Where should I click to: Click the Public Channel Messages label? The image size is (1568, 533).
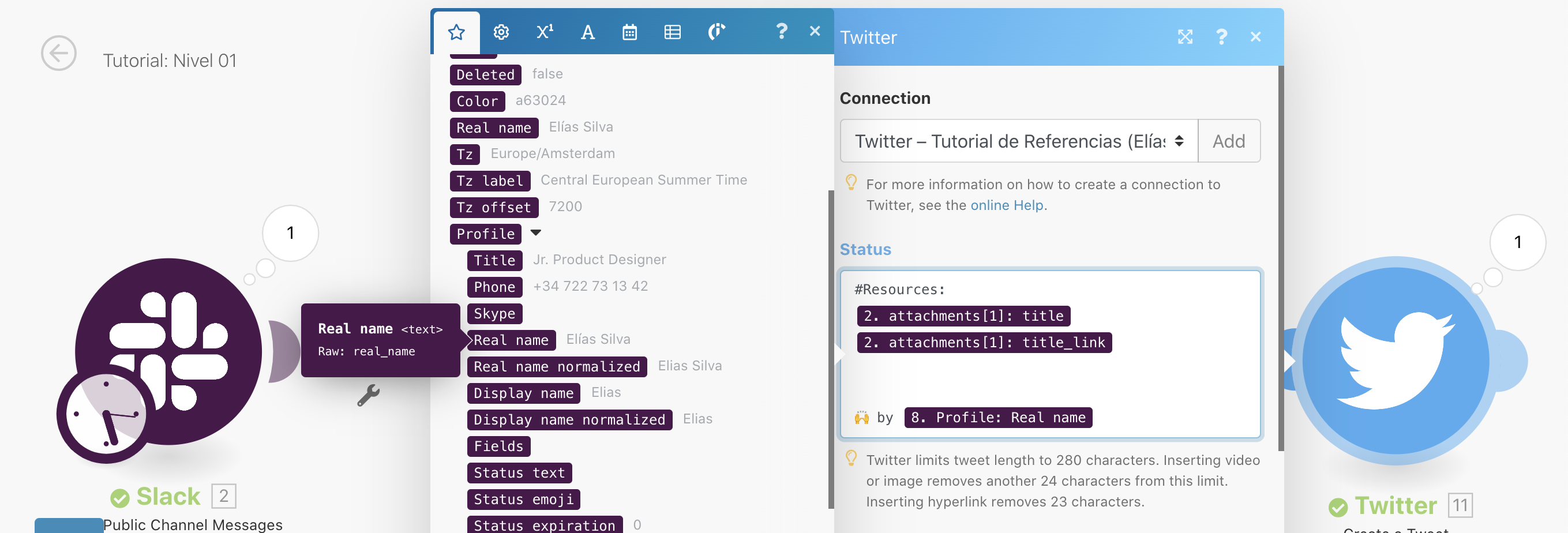click(x=192, y=524)
